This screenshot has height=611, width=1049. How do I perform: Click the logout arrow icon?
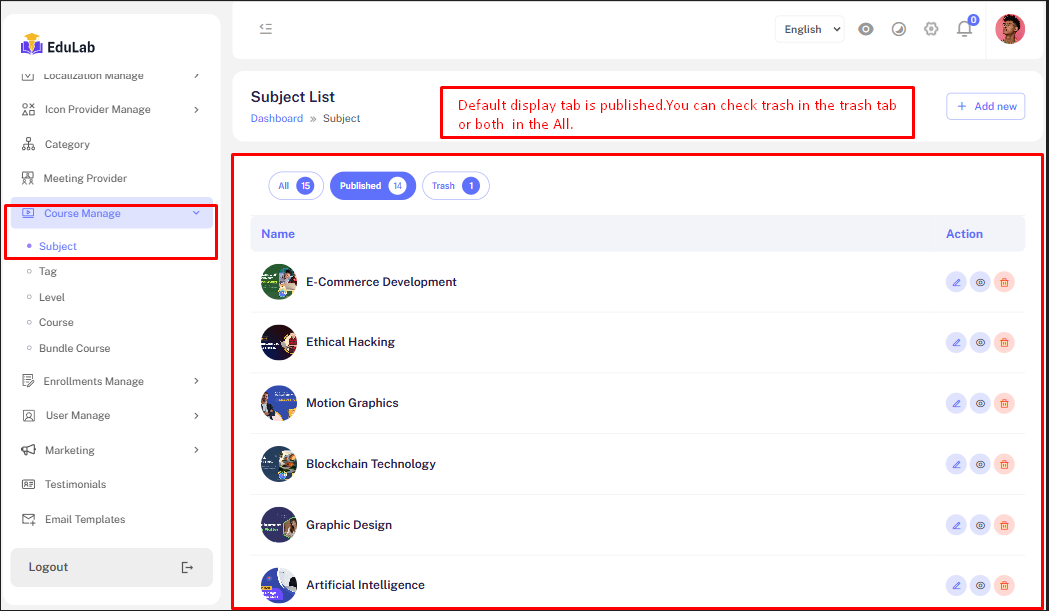coord(187,567)
